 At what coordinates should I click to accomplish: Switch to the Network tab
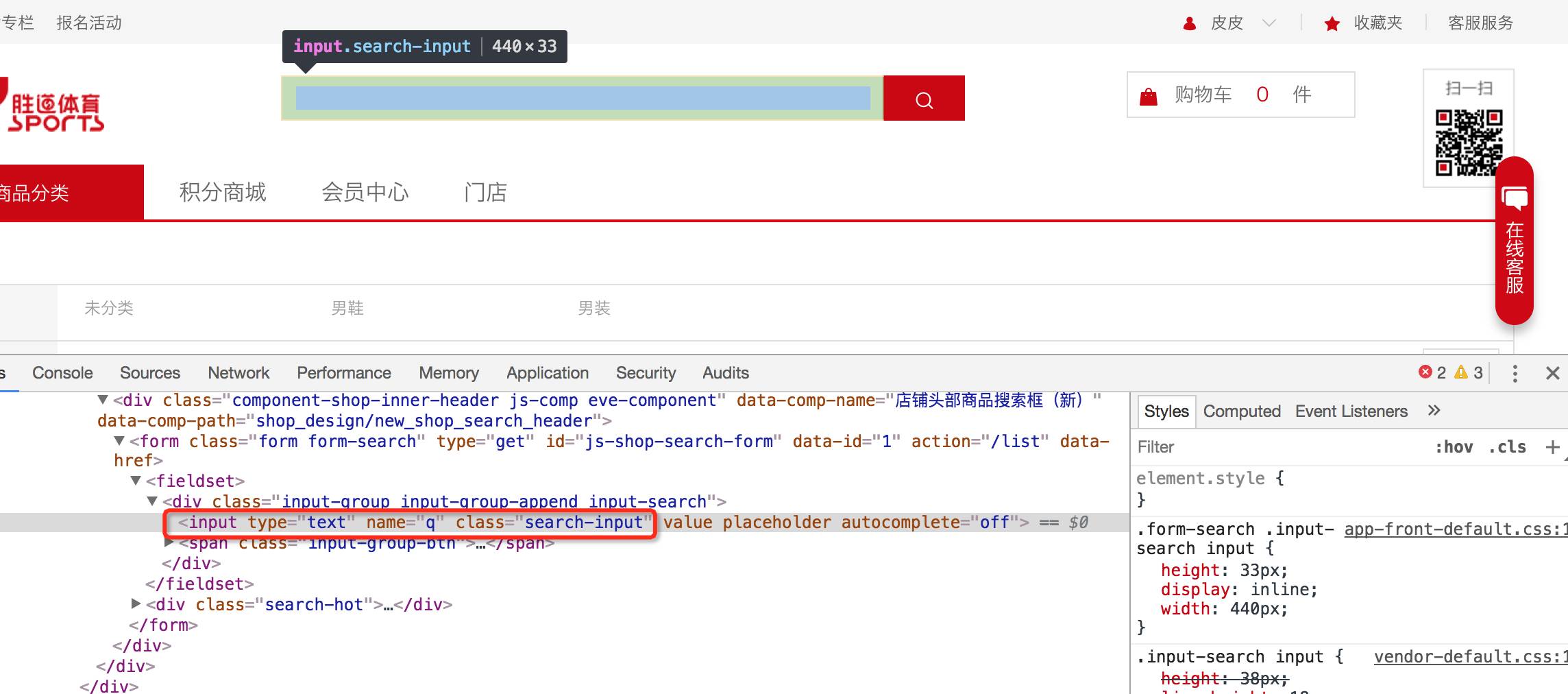pyautogui.click(x=238, y=373)
